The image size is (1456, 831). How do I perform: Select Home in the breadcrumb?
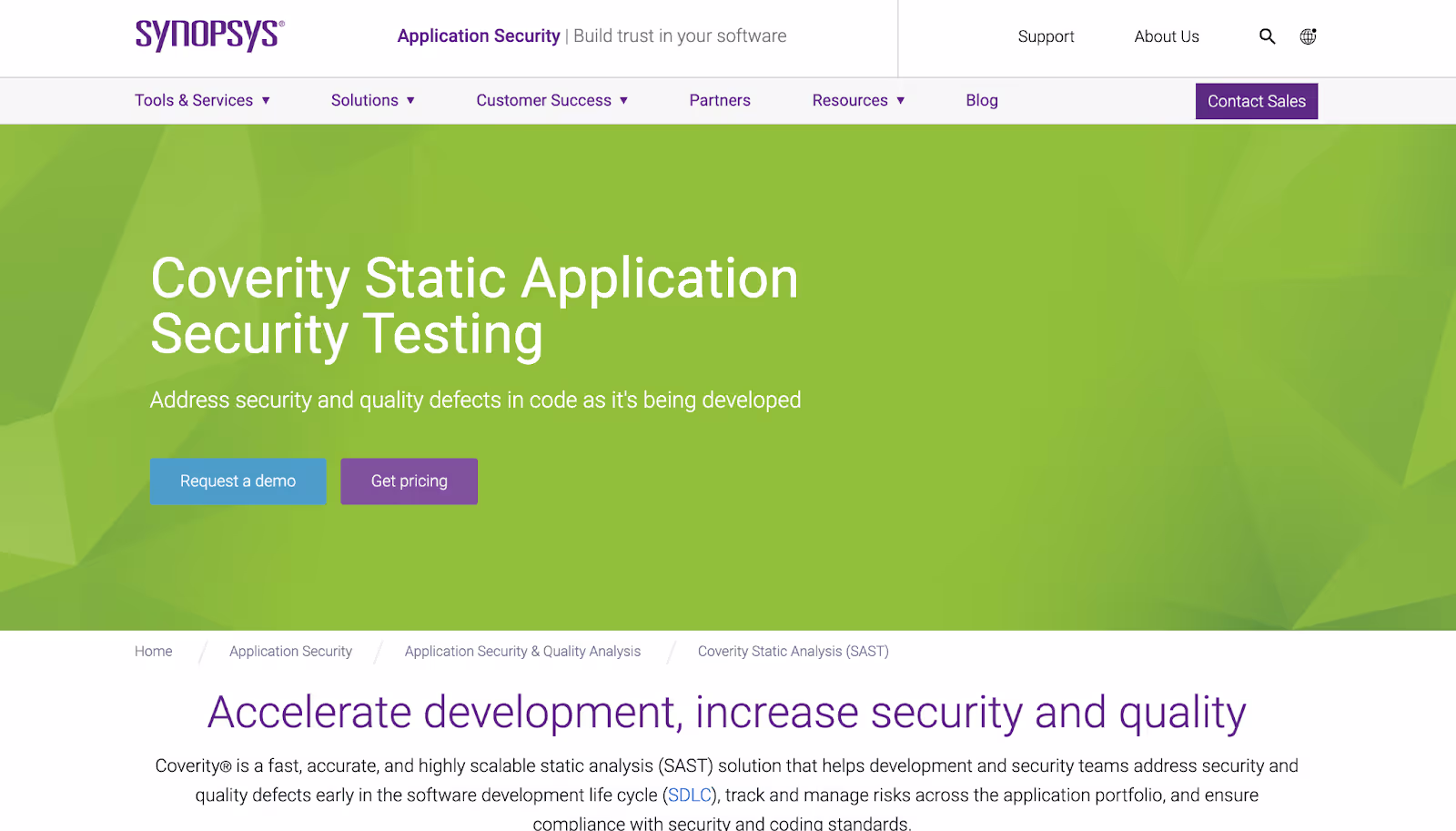pos(153,652)
